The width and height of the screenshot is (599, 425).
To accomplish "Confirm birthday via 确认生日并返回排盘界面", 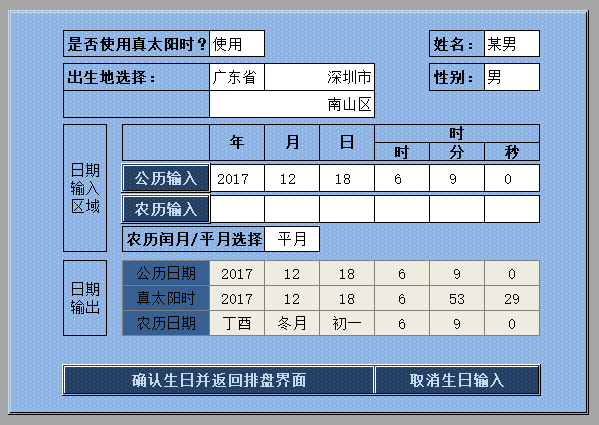I will [218, 380].
